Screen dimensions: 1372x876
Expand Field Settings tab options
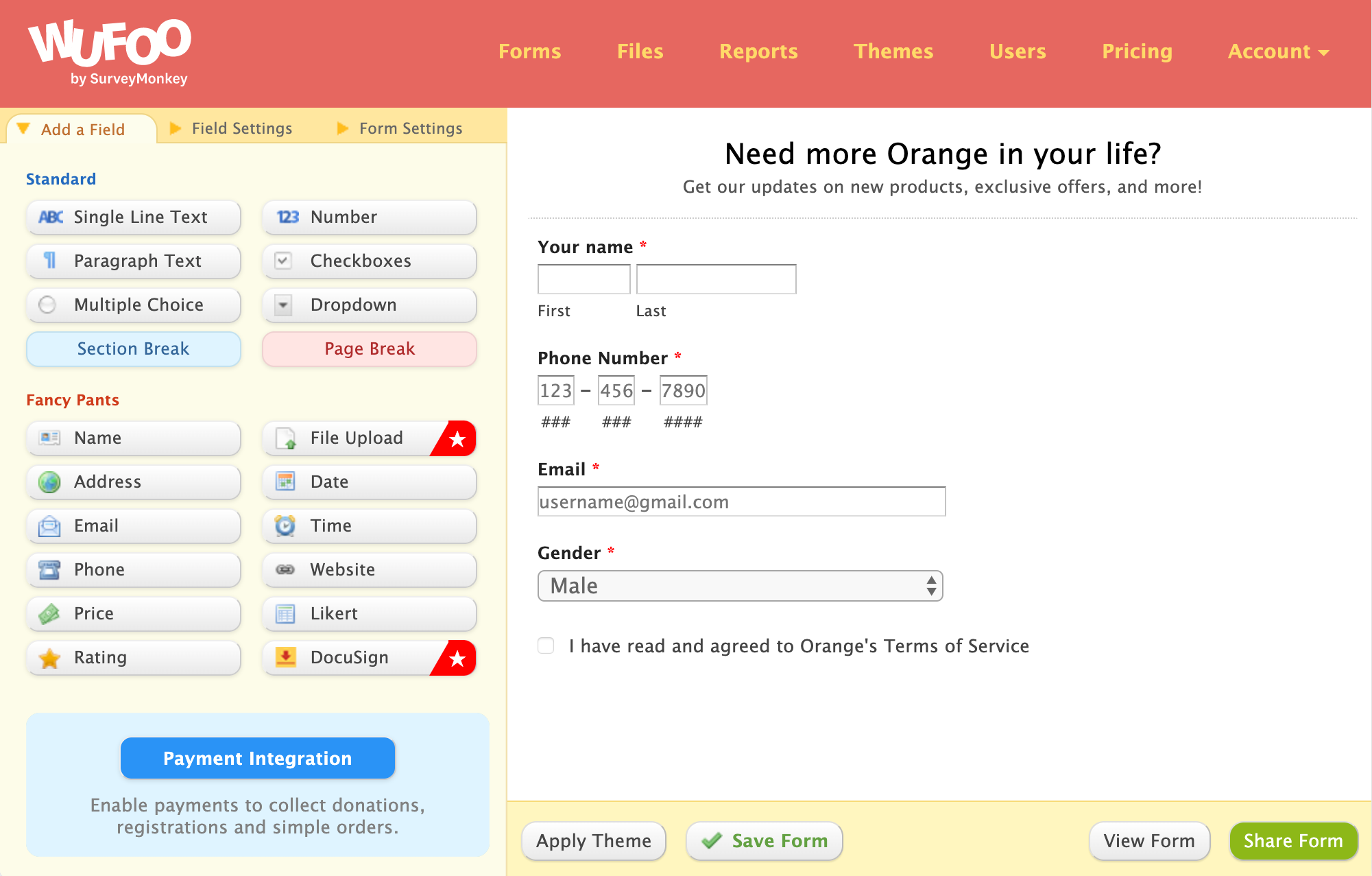(x=242, y=129)
